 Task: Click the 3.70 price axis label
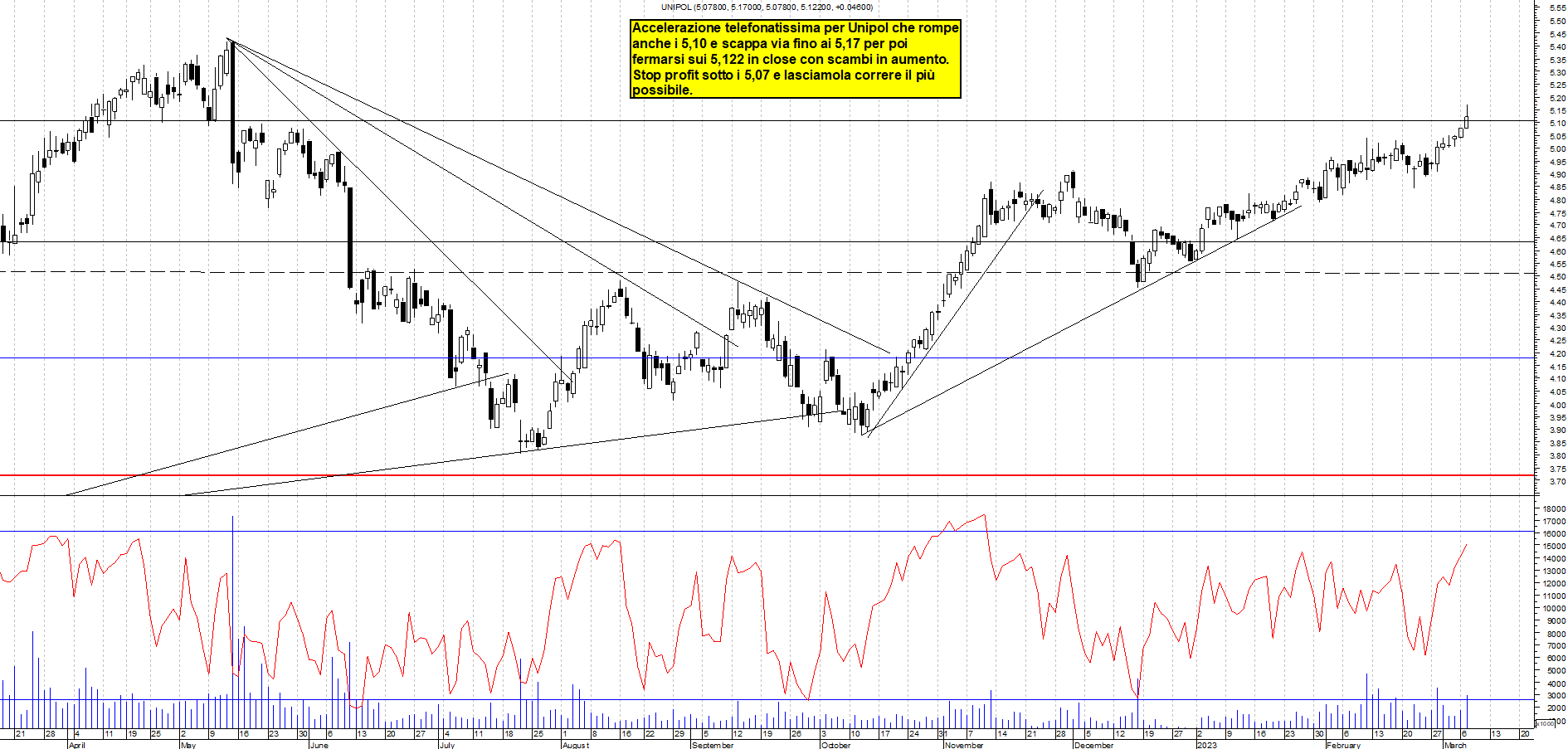pyautogui.click(x=1556, y=481)
